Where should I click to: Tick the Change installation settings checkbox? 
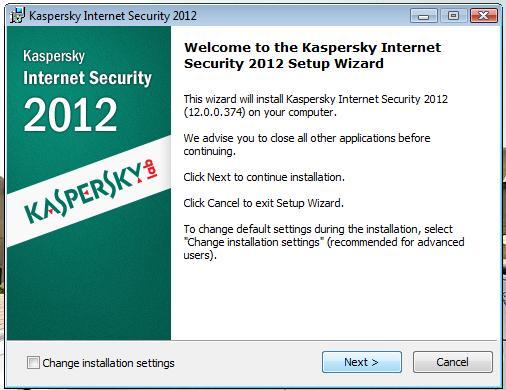point(33,362)
